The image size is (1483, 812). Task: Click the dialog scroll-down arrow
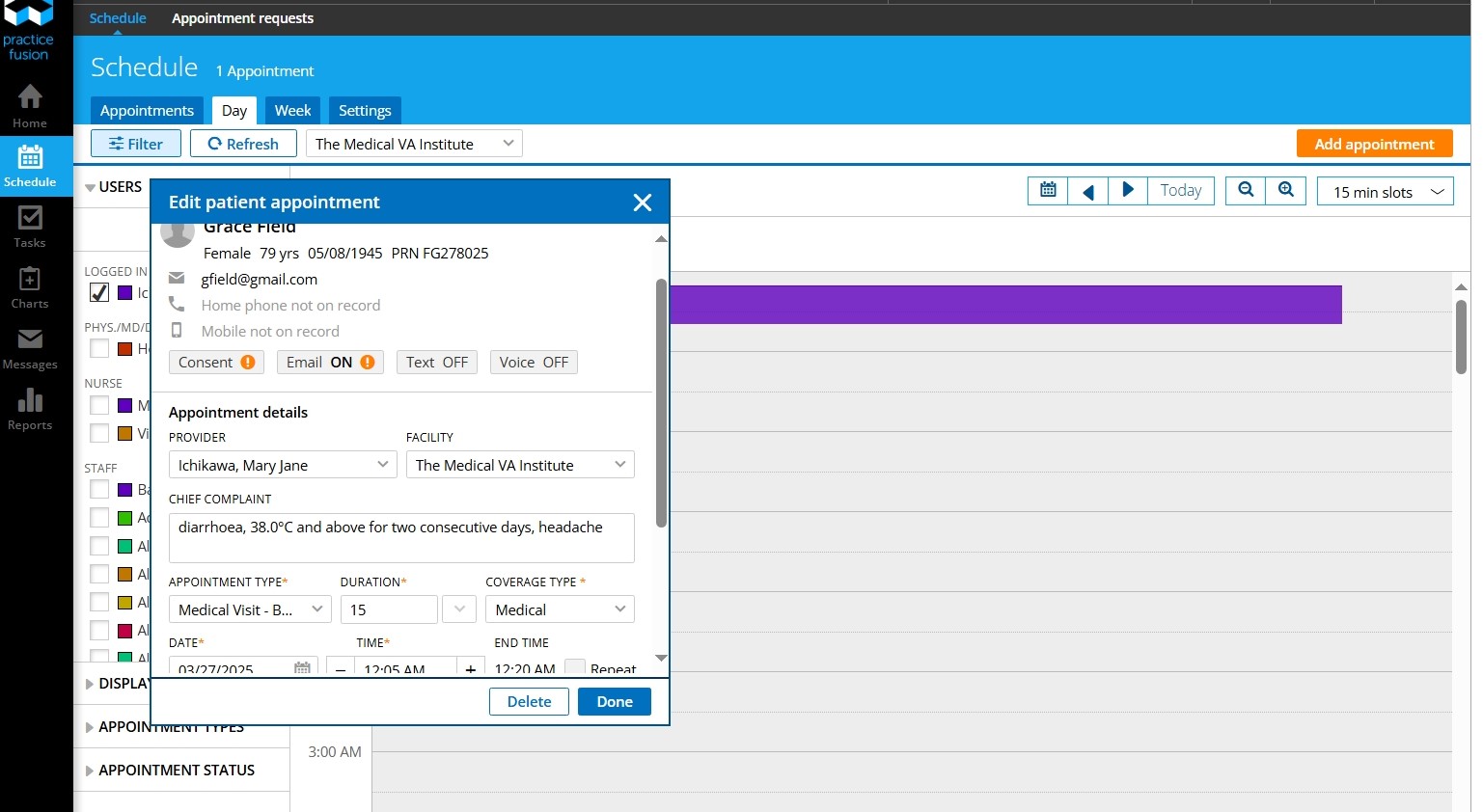[661, 658]
